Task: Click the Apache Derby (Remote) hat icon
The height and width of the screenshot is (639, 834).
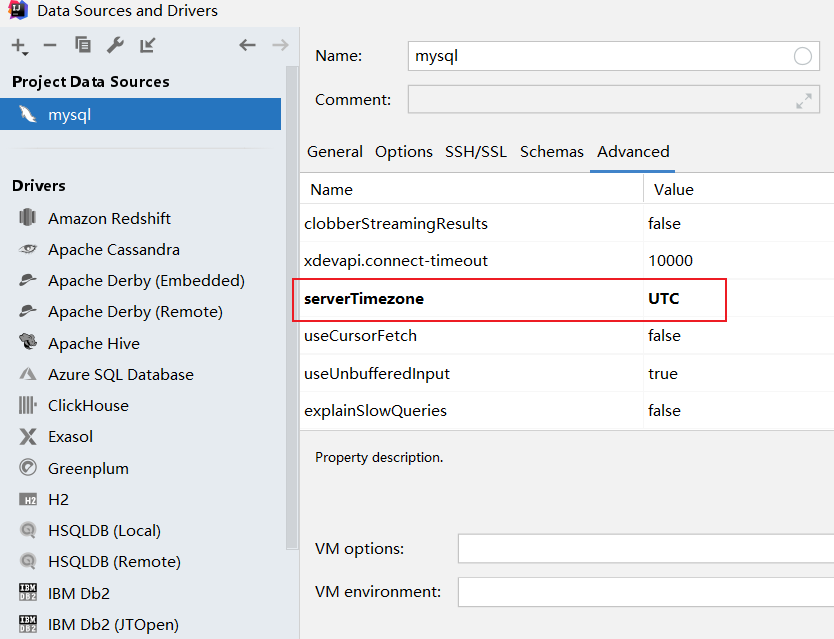Action: click(x=28, y=311)
